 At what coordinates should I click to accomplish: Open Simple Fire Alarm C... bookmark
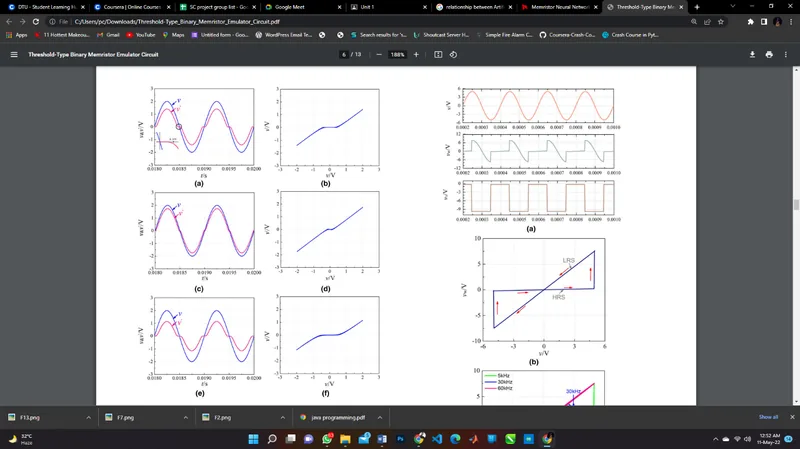[504, 35]
